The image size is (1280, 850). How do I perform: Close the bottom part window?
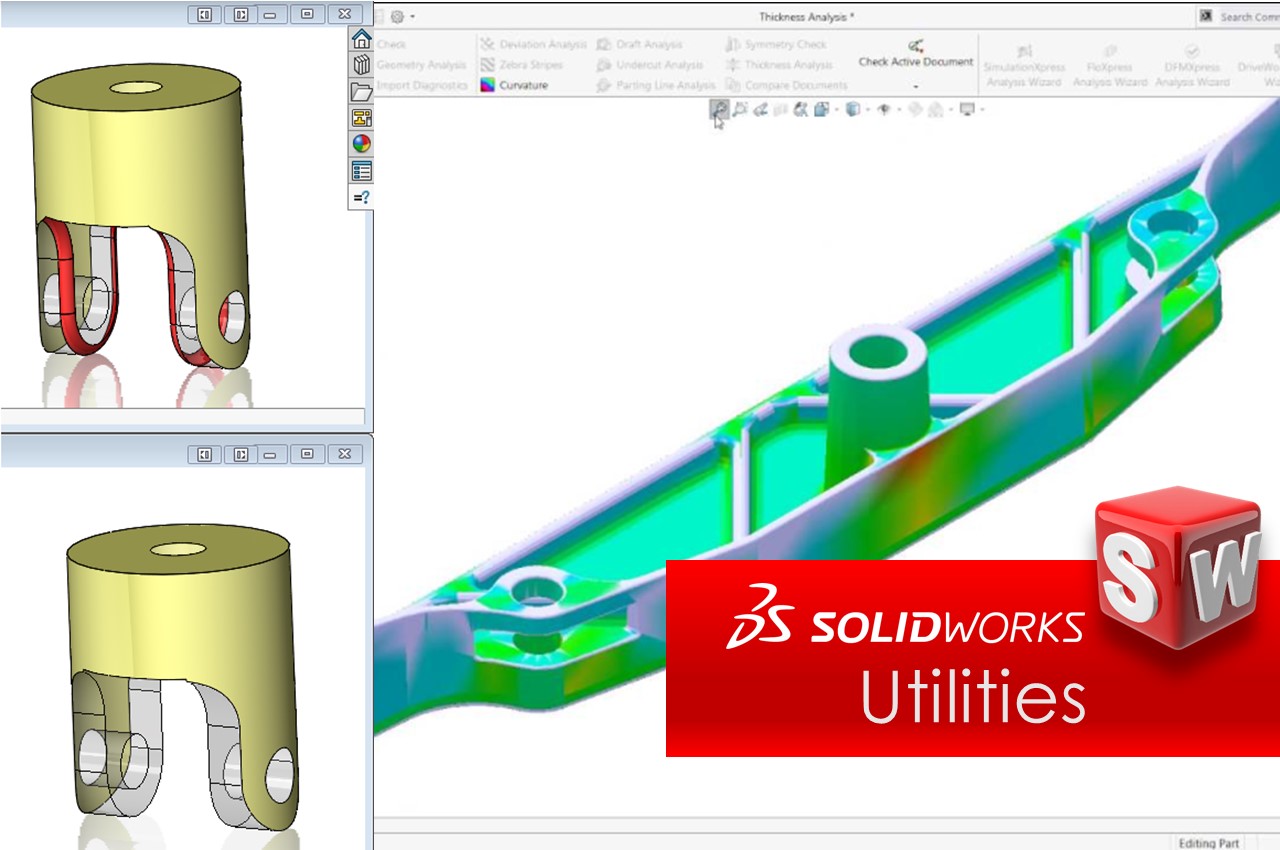(344, 454)
